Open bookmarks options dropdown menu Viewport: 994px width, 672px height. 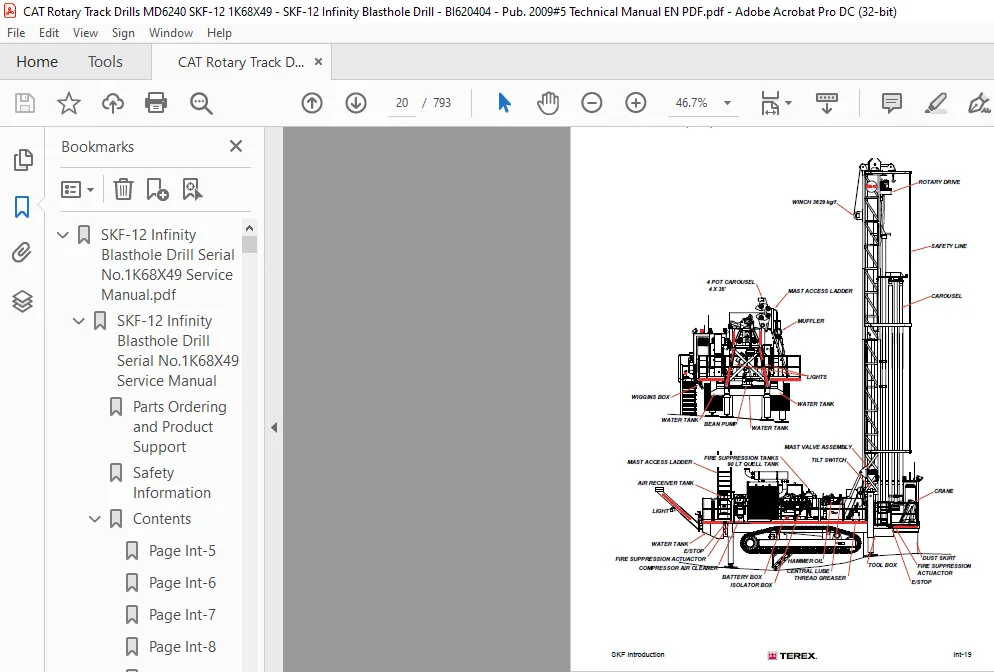click(77, 189)
